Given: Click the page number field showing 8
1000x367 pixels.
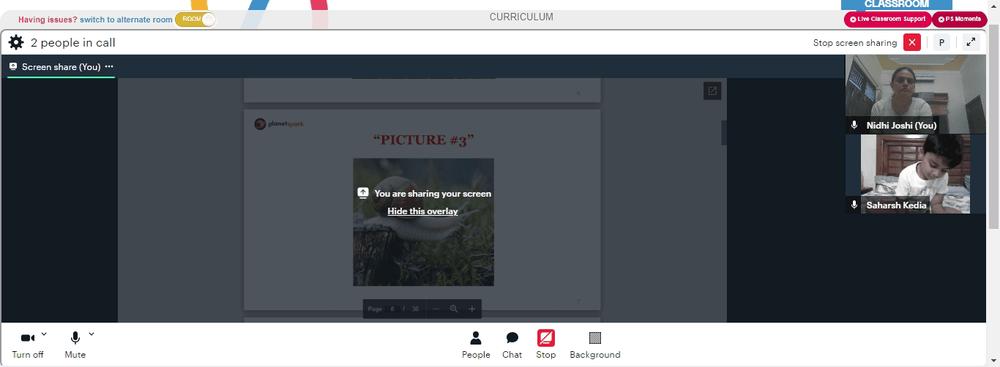Looking at the screenshot, I should point(392,309).
